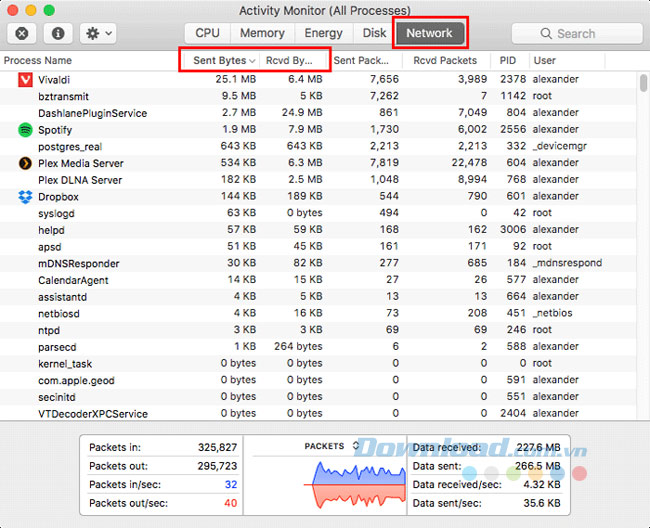Click the Quit Process stop icon
Screen dimensions: 650x528
23,33
